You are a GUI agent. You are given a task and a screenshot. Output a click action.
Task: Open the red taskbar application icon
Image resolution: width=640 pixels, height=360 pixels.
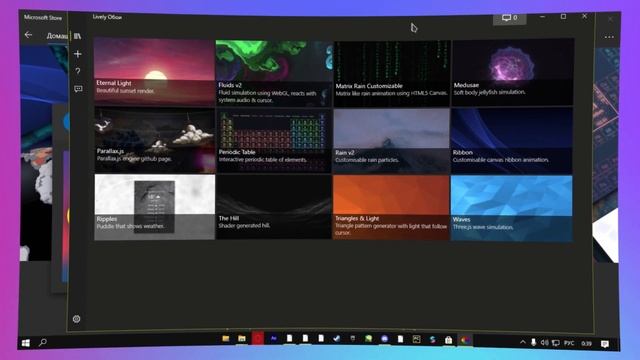pyautogui.click(x=258, y=339)
